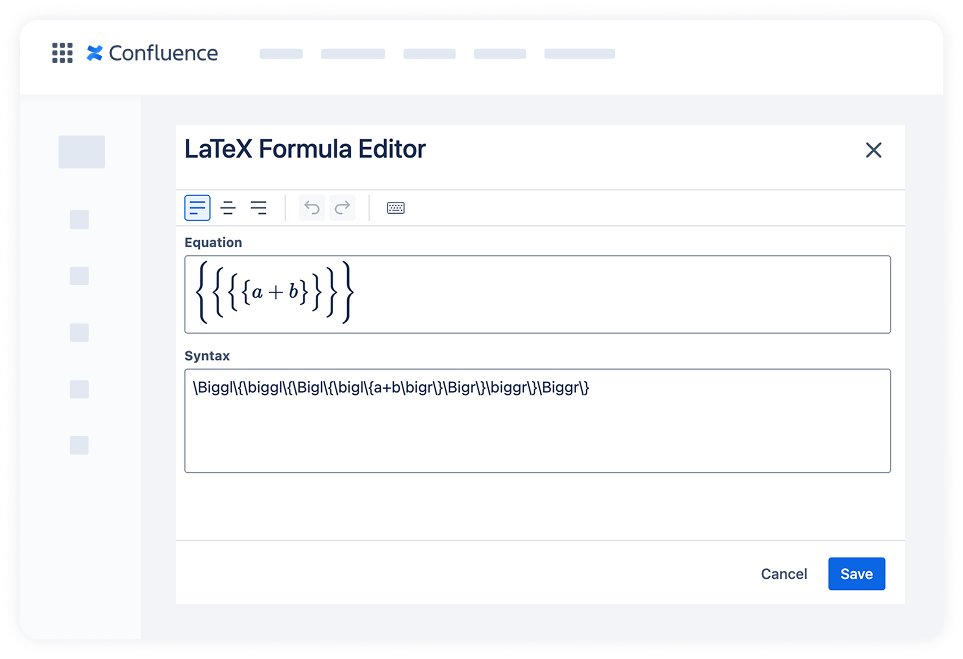Select left alignment icon

tap(197, 208)
